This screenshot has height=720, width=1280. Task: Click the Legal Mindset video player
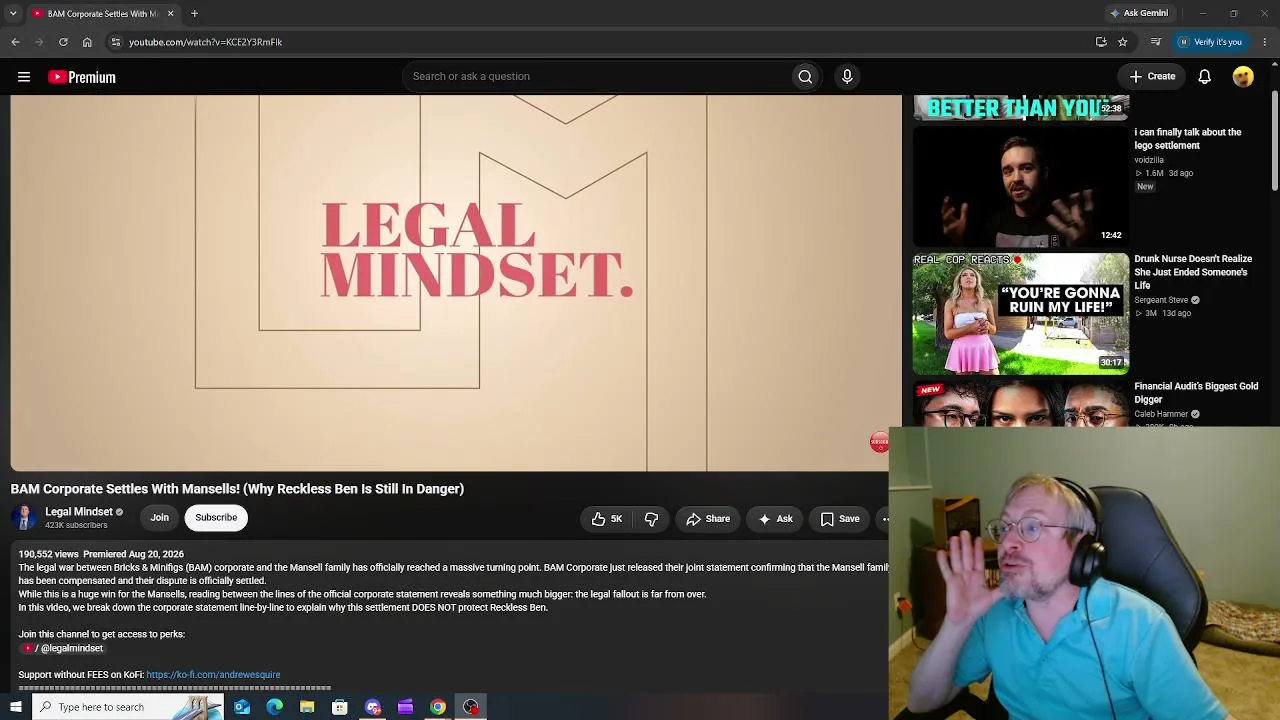click(x=456, y=283)
